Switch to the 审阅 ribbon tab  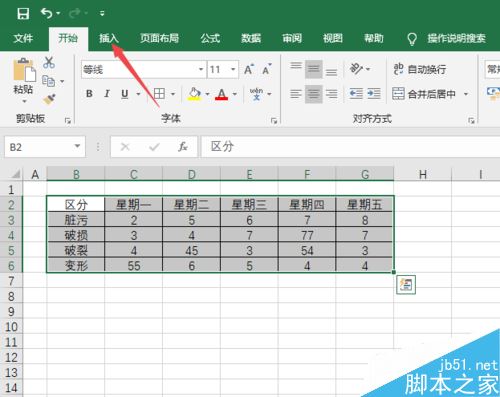tap(292, 38)
